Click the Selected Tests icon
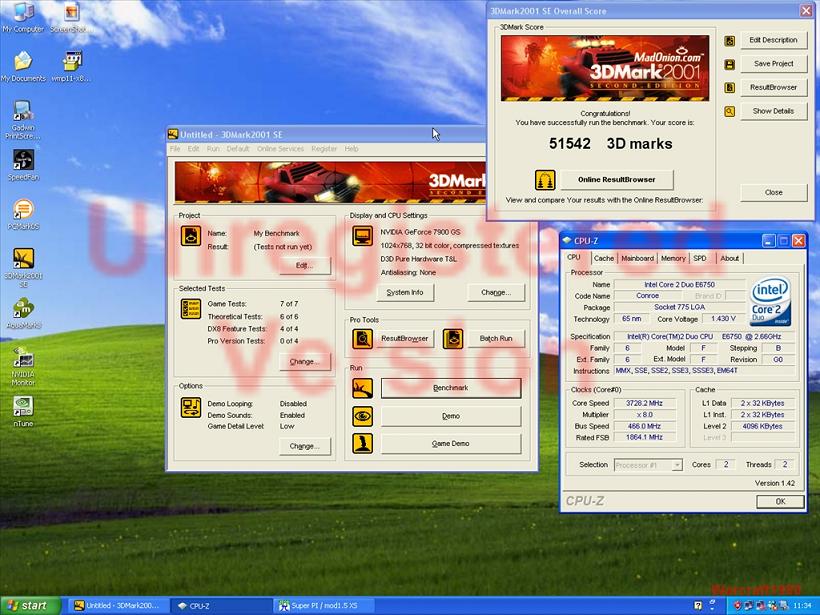This screenshot has height=615, width=820. tap(191, 309)
